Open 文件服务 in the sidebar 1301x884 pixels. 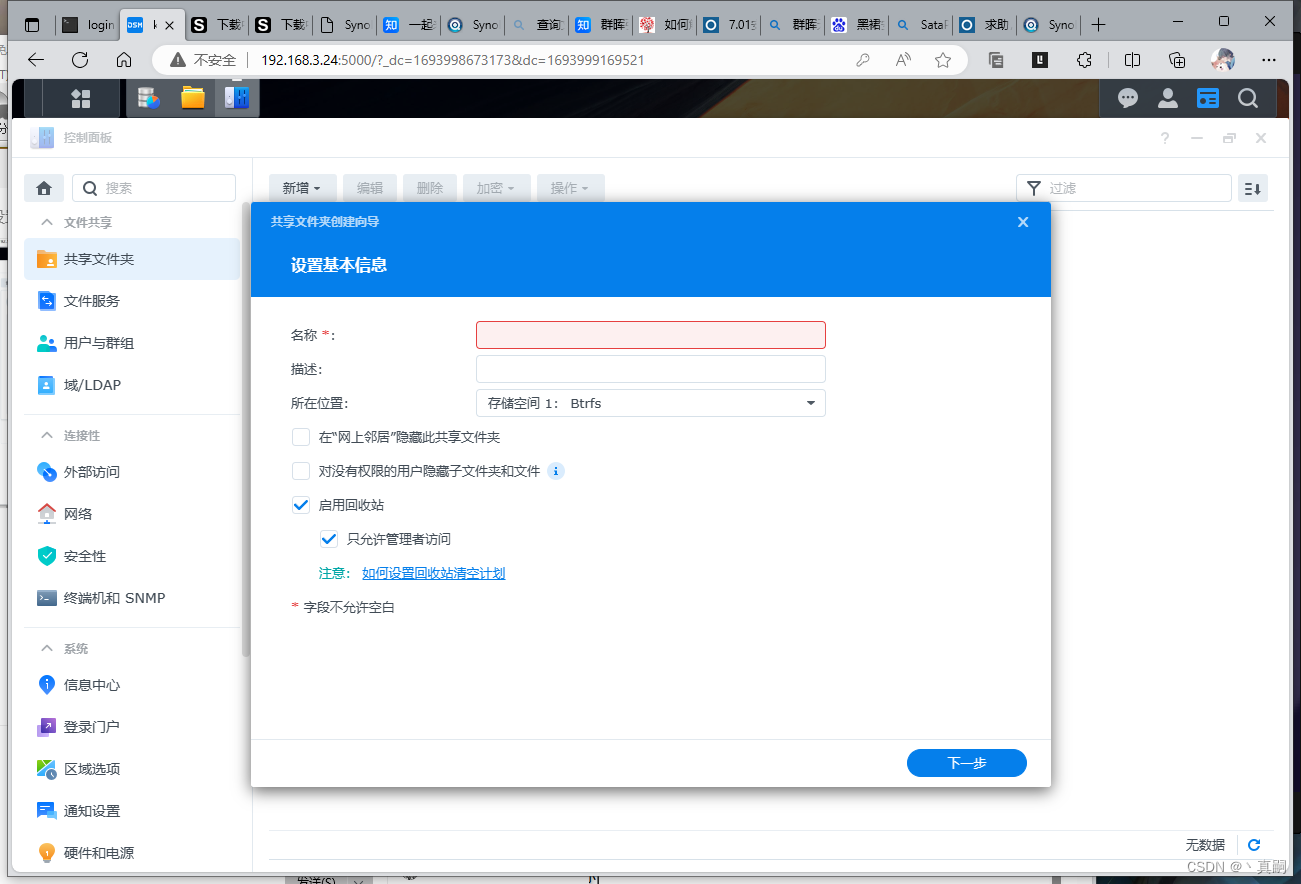point(132,301)
